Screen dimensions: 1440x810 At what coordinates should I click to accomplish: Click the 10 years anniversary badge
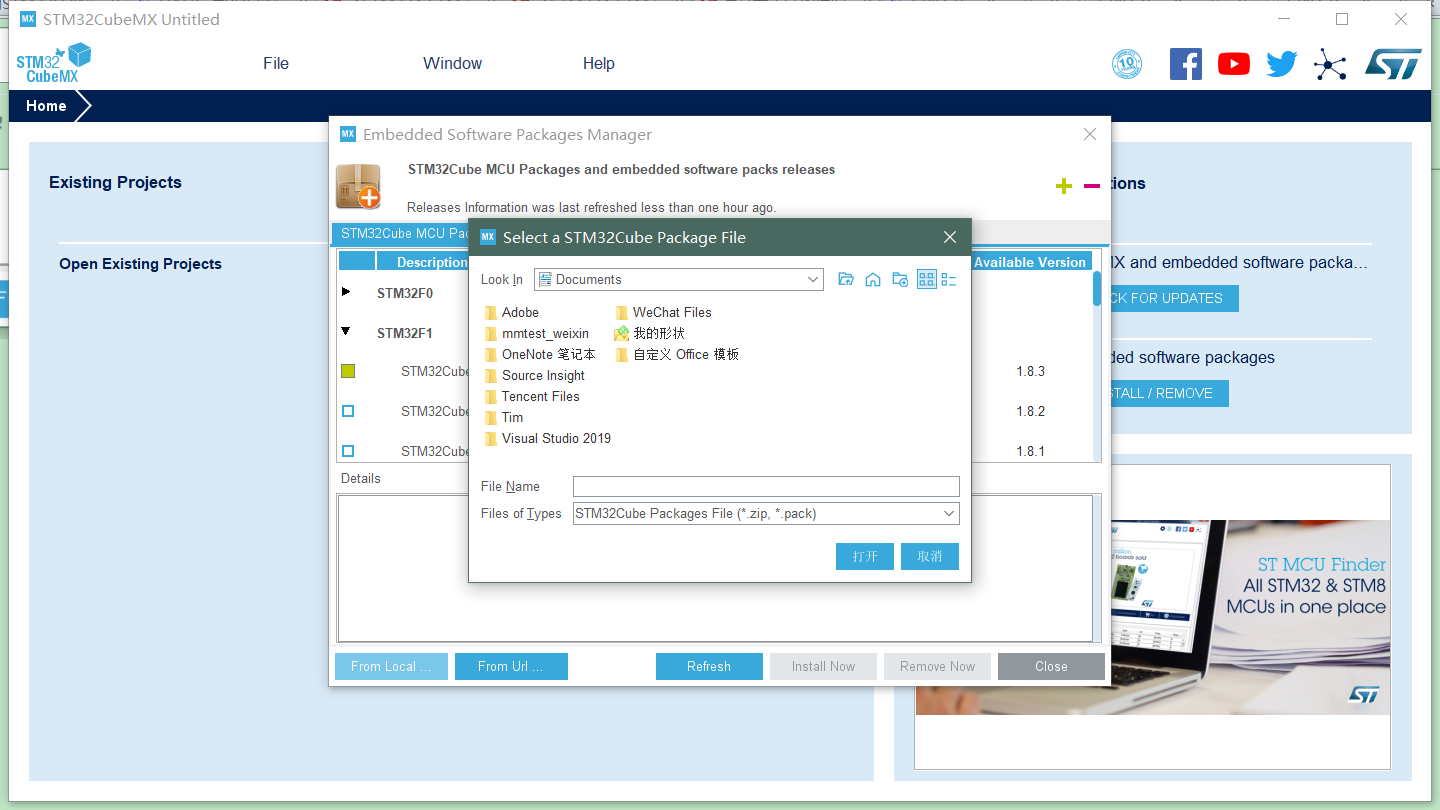pyautogui.click(x=1127, y=64)
